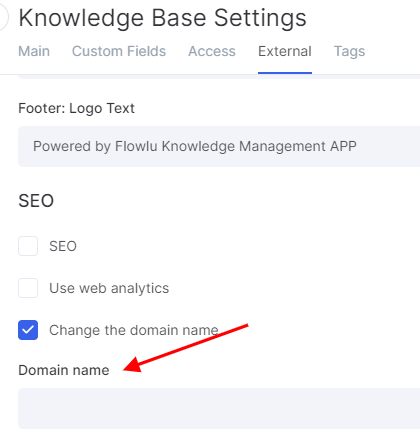Click the partly hidden field below the tabs
This screenshot has height=437, width=420.
[219, 77]
